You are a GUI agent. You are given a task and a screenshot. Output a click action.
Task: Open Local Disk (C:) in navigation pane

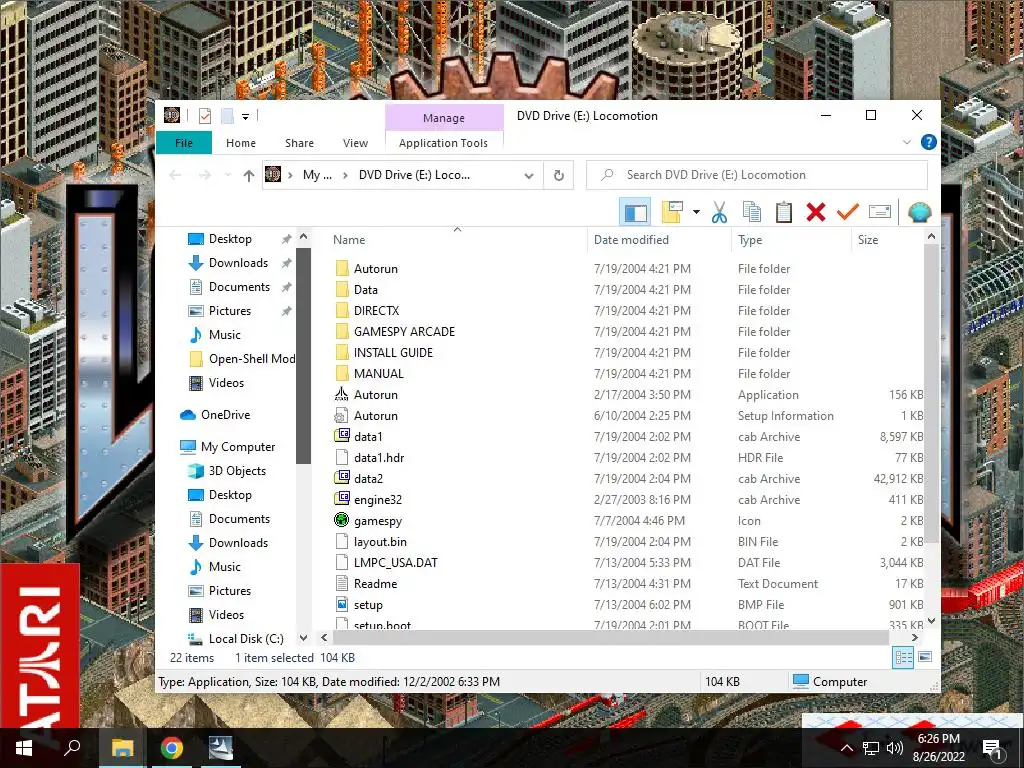(246, 639)
